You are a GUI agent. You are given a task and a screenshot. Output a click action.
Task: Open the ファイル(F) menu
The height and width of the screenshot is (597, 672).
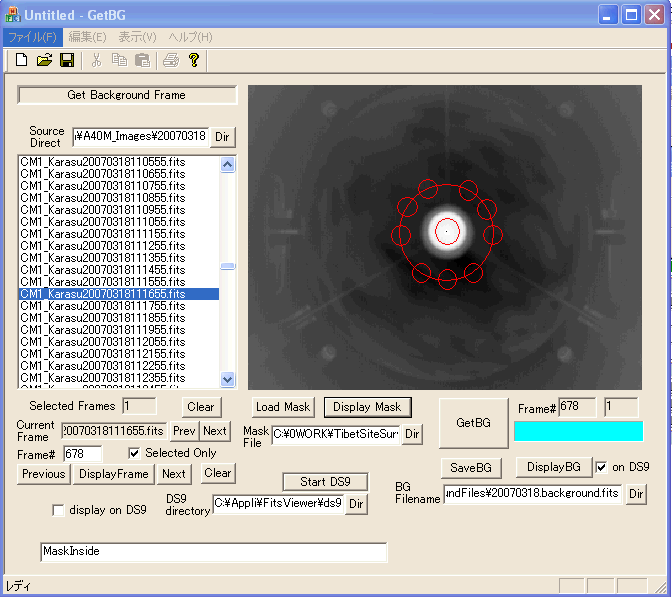(x=32, y=37)
